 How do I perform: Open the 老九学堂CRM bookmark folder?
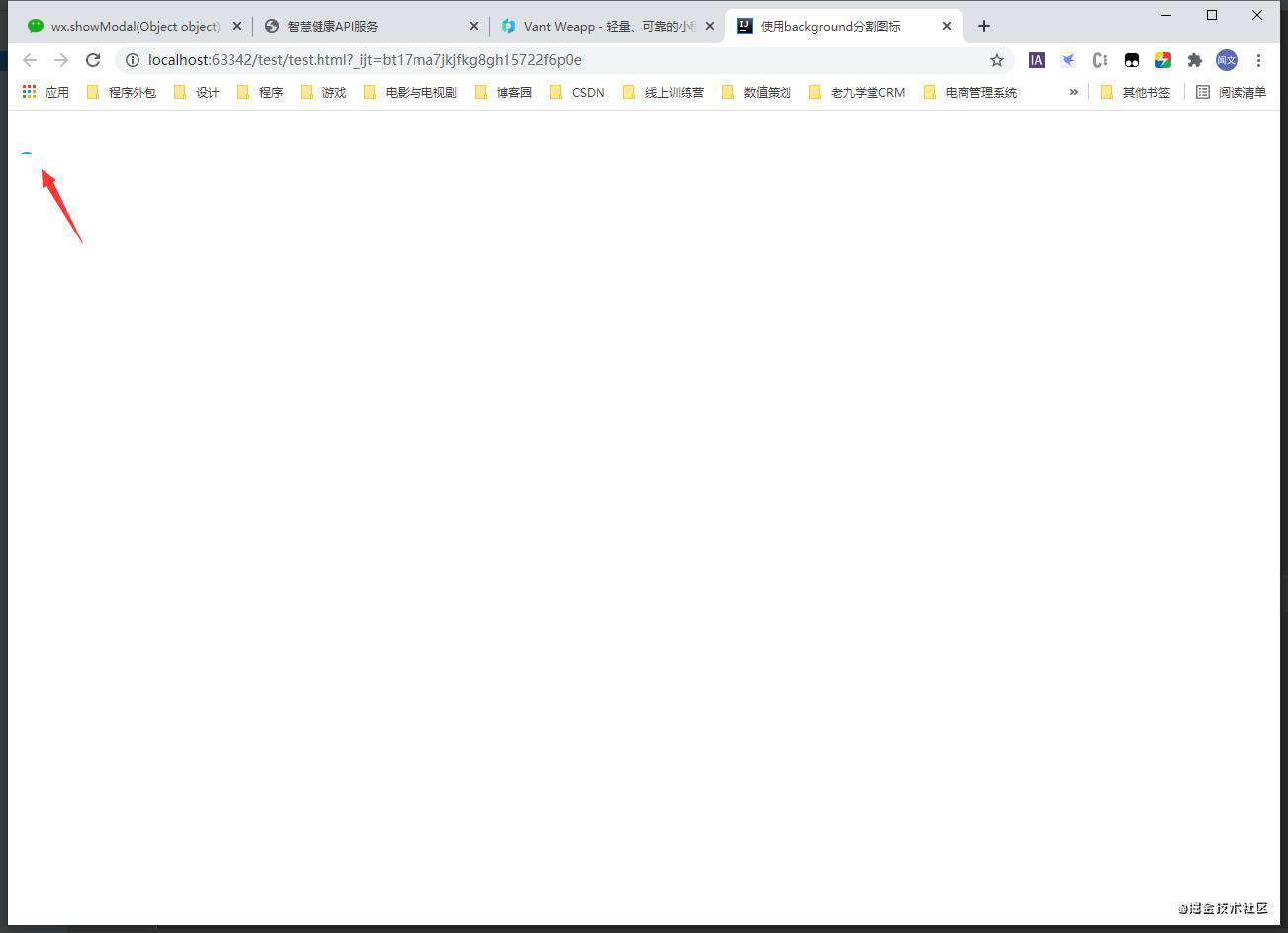tap(857, 92)
